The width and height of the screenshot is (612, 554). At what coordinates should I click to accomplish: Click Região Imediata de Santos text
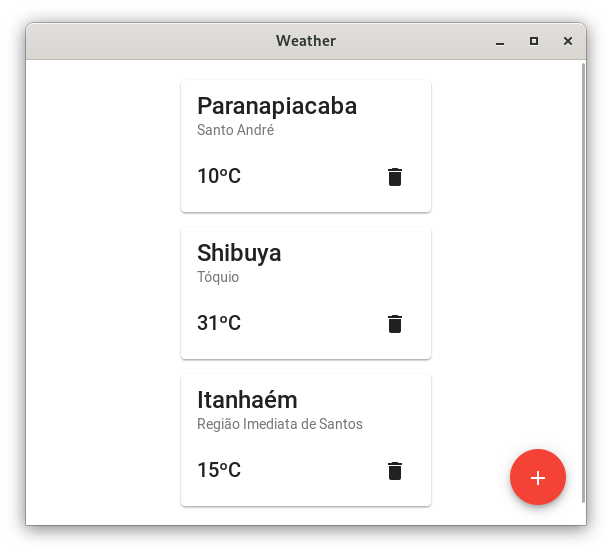(x=280, y=424)
